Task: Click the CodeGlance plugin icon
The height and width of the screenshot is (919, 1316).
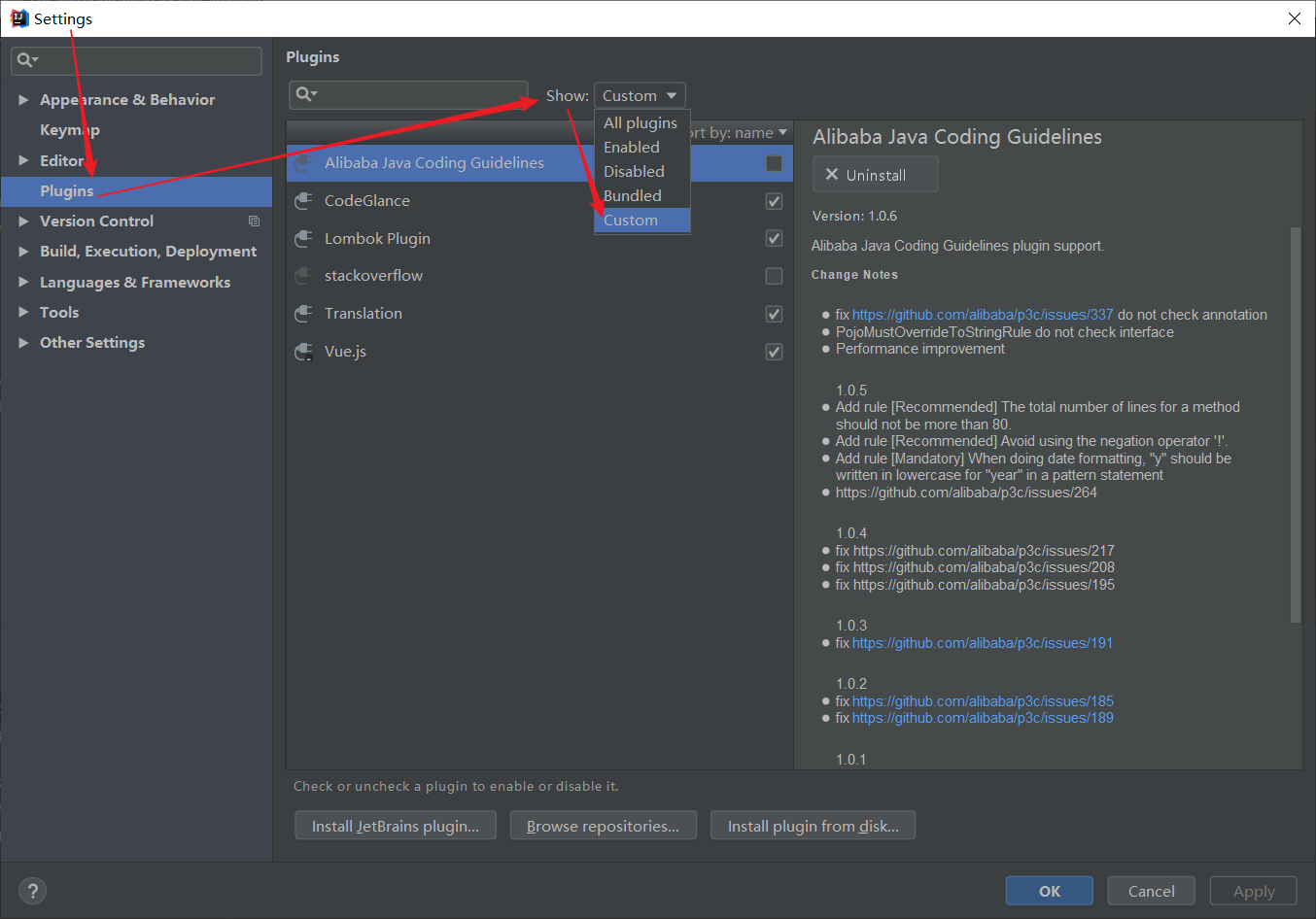Action: pos(303,201)
